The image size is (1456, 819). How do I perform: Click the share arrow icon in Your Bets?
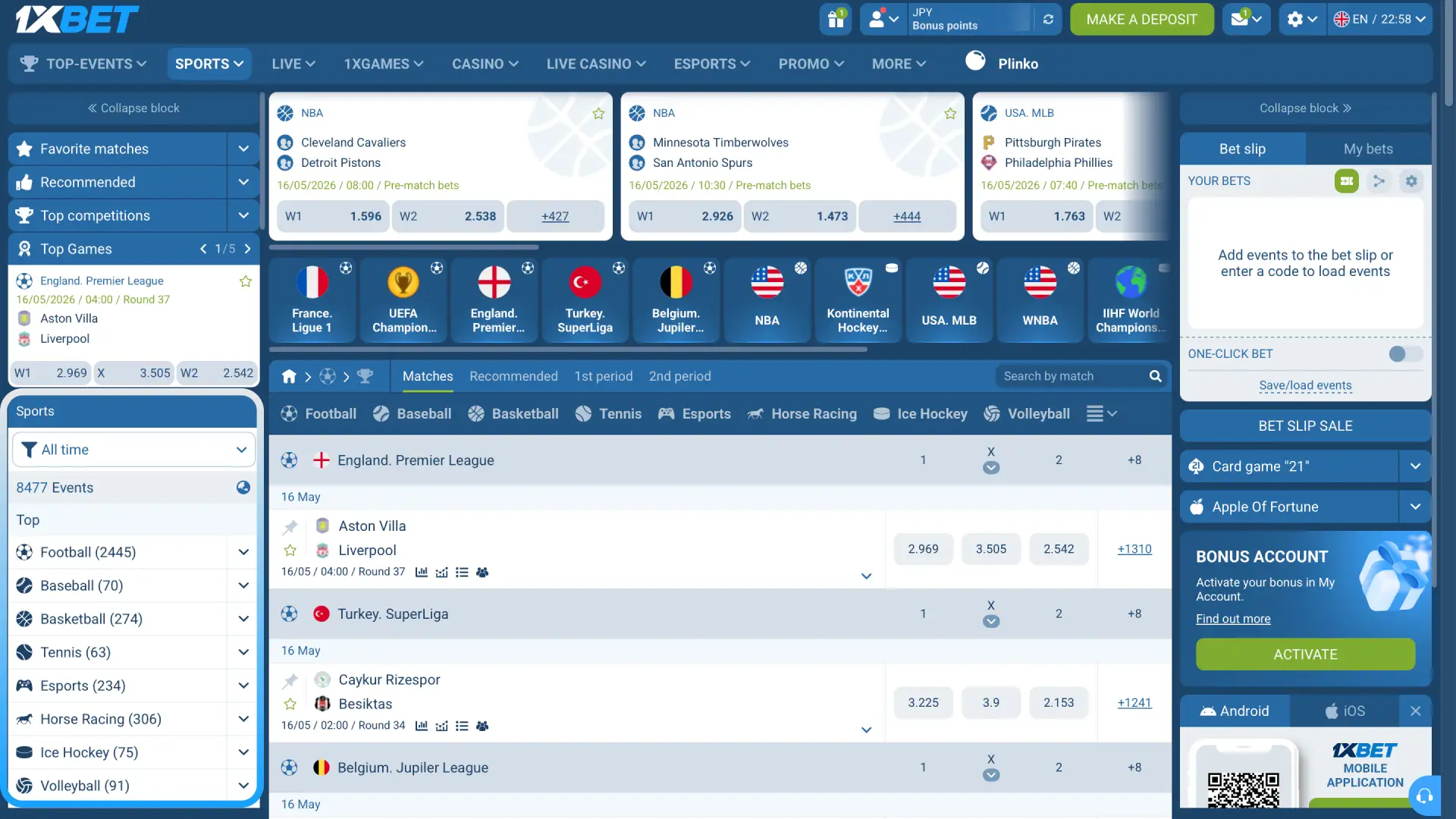(x=1379, y=181)
